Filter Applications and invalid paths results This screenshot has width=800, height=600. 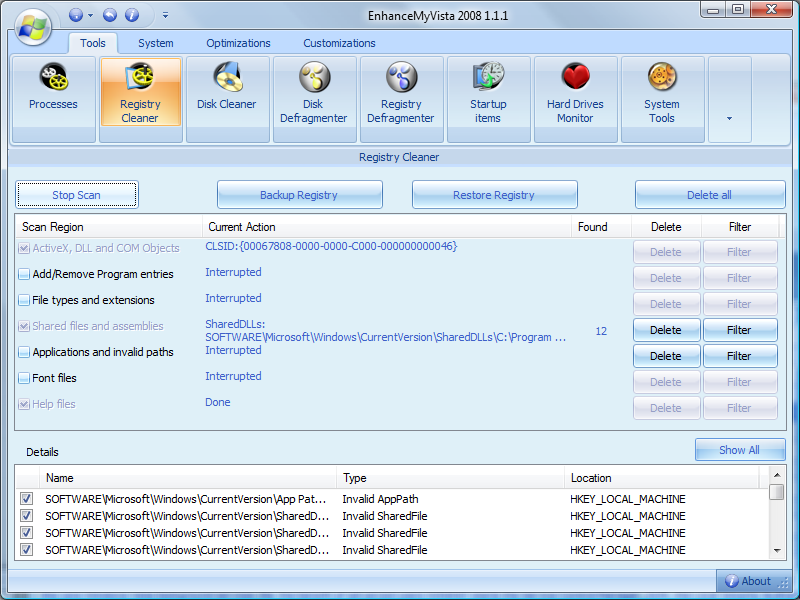click(x=740, y=356)
